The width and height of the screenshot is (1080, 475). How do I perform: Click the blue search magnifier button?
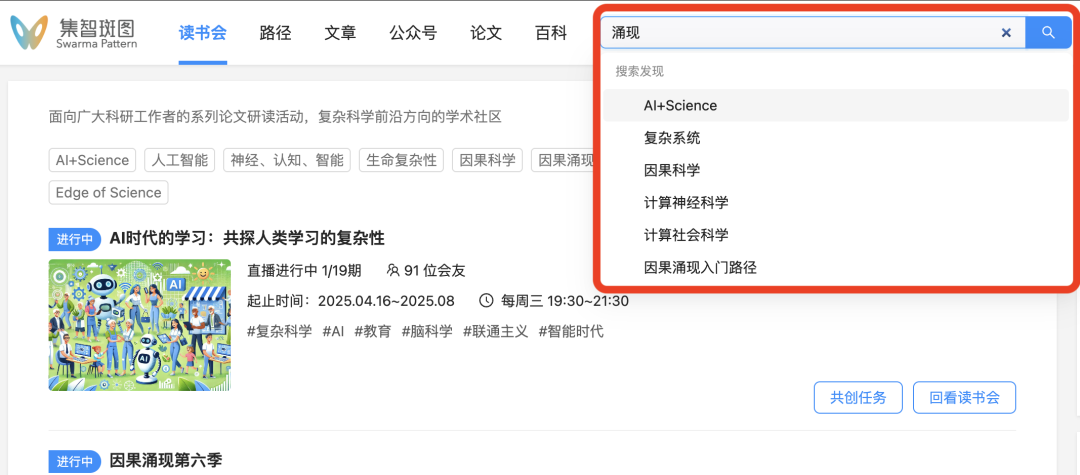1048,33
